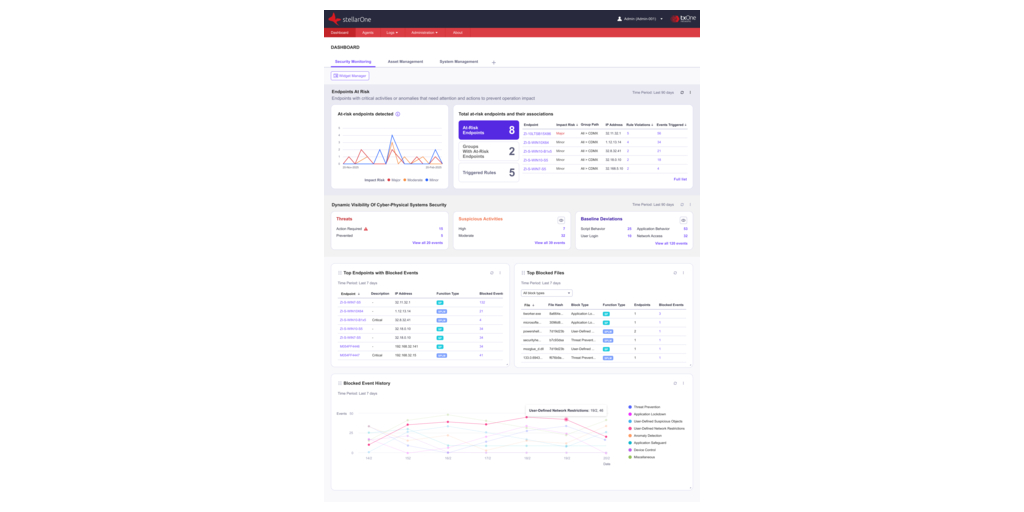Click the info icon beside At-risk endpoints detected
The height and width of the screenshot is (512, 1024).
tap(398, 114)
